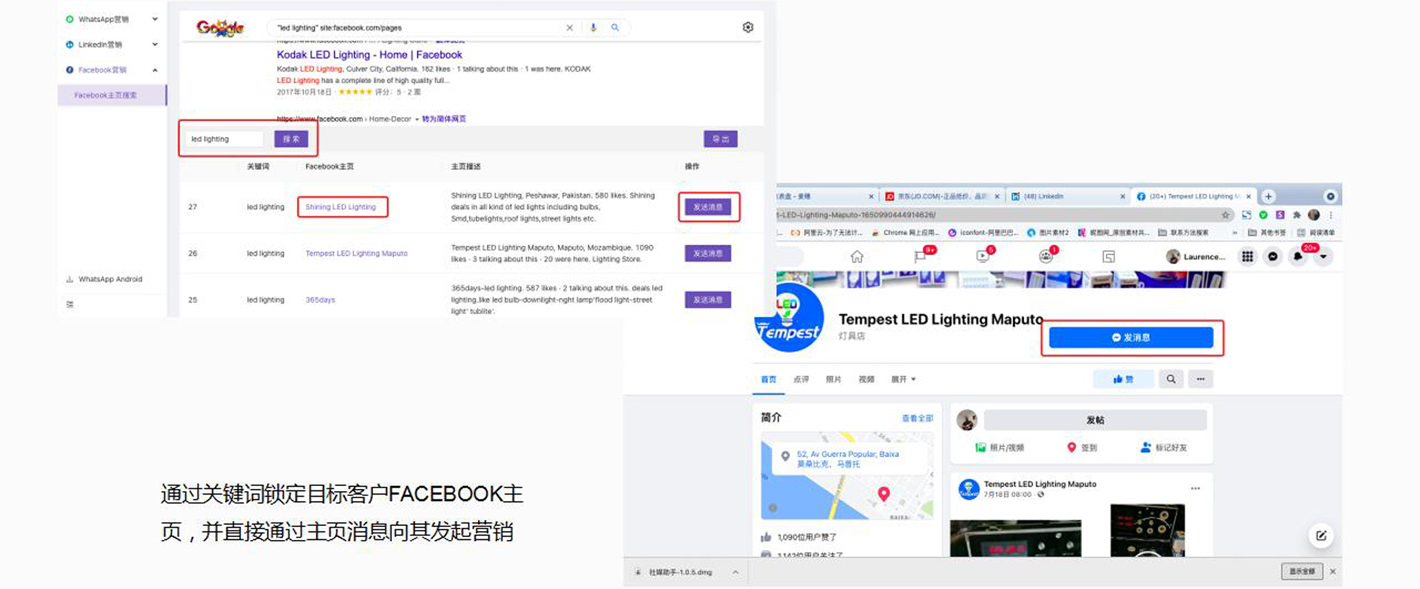Open the 首页 tab on Tempest page
This screenshot has width=1420, height=589.
coord(768,379)
